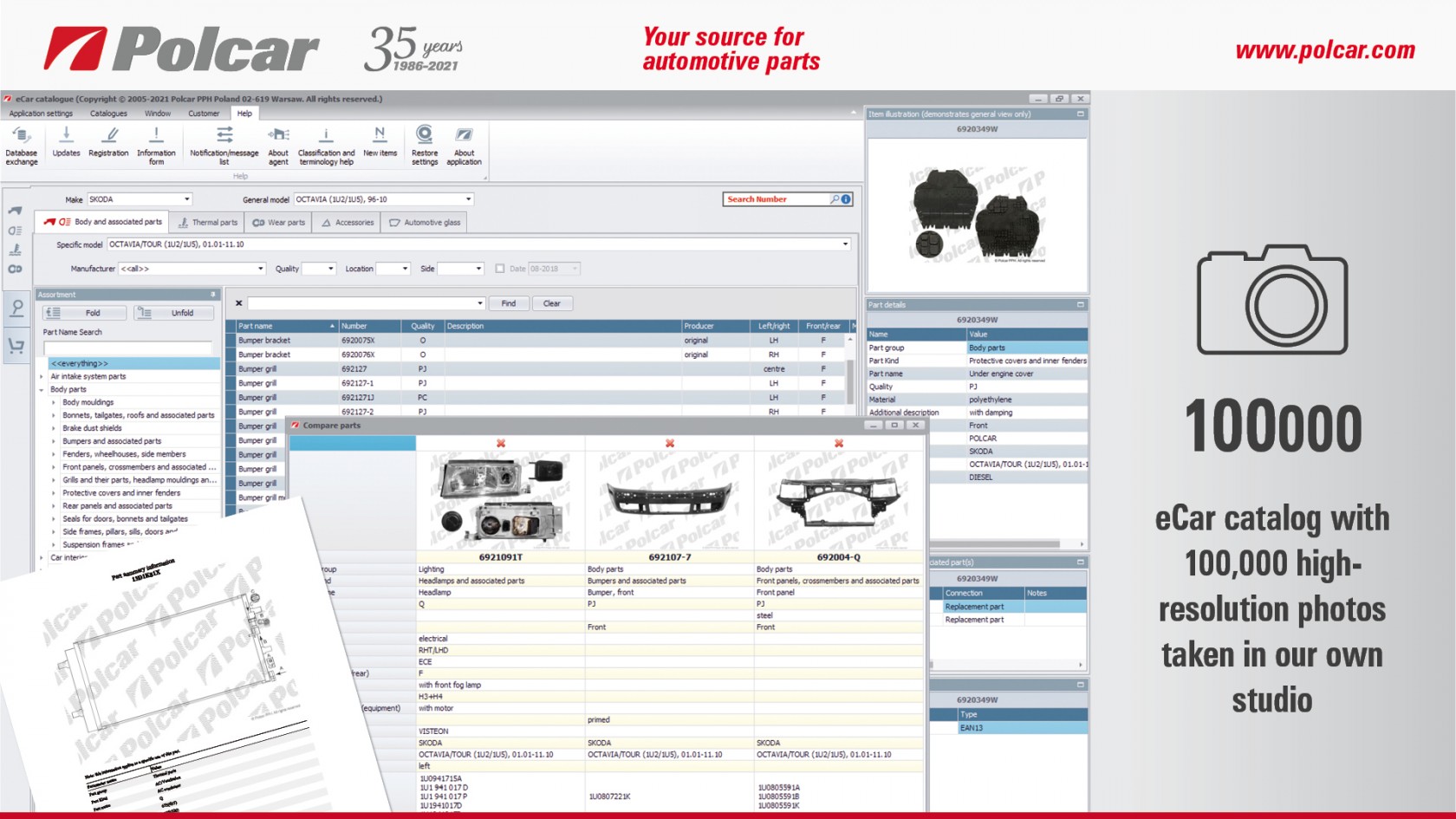Open the shopping cart sidebar panel

(16, 346)
